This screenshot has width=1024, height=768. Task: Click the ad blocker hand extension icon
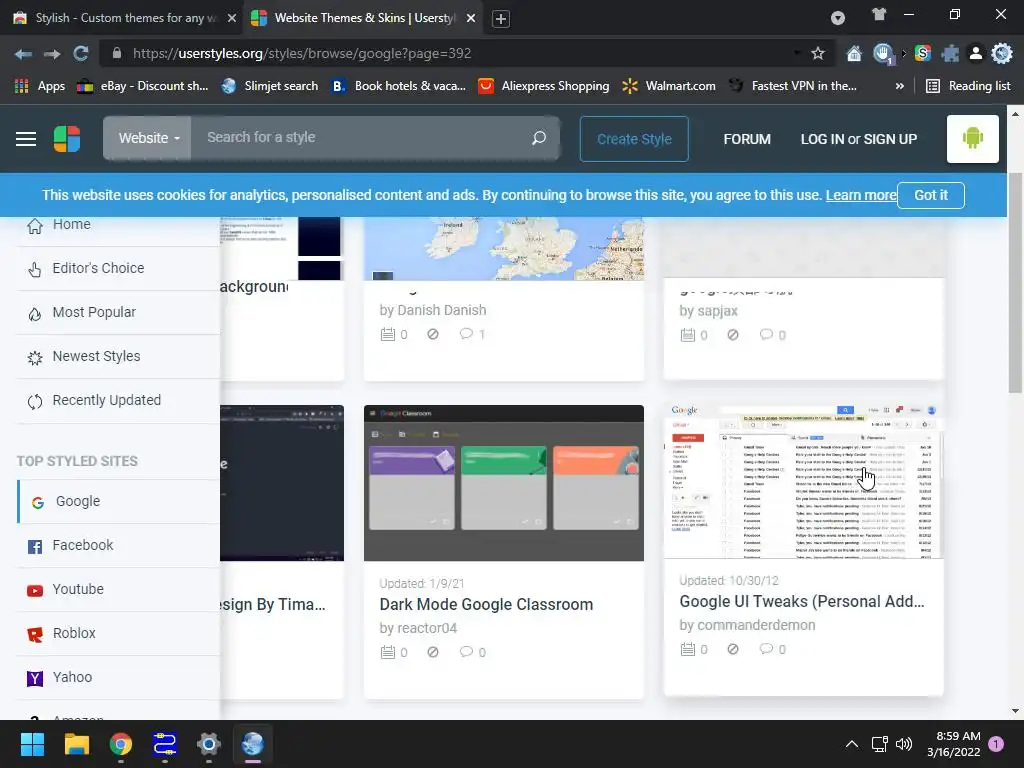tap(883, 54)
